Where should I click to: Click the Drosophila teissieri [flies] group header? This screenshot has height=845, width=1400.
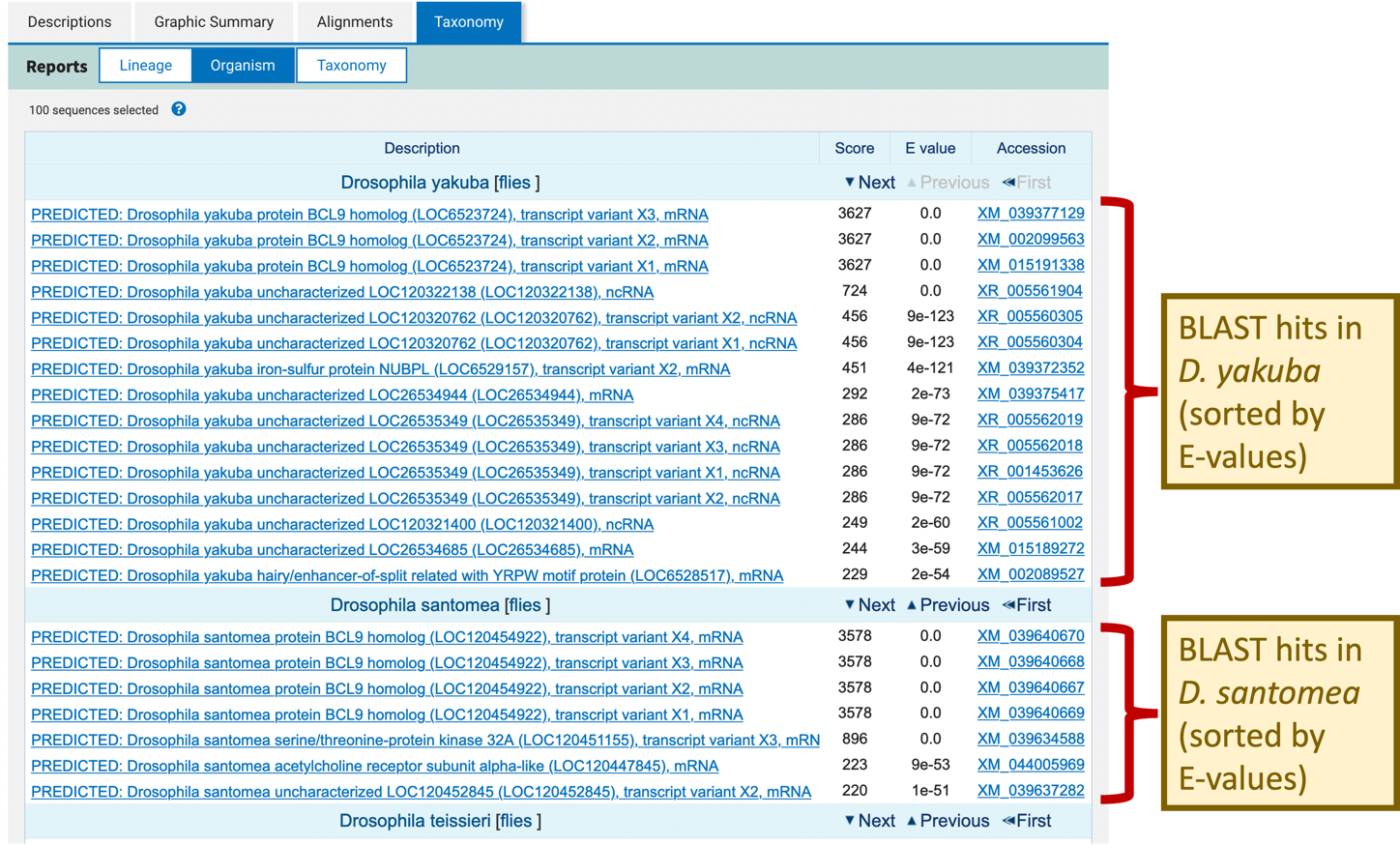coord(440,821)
